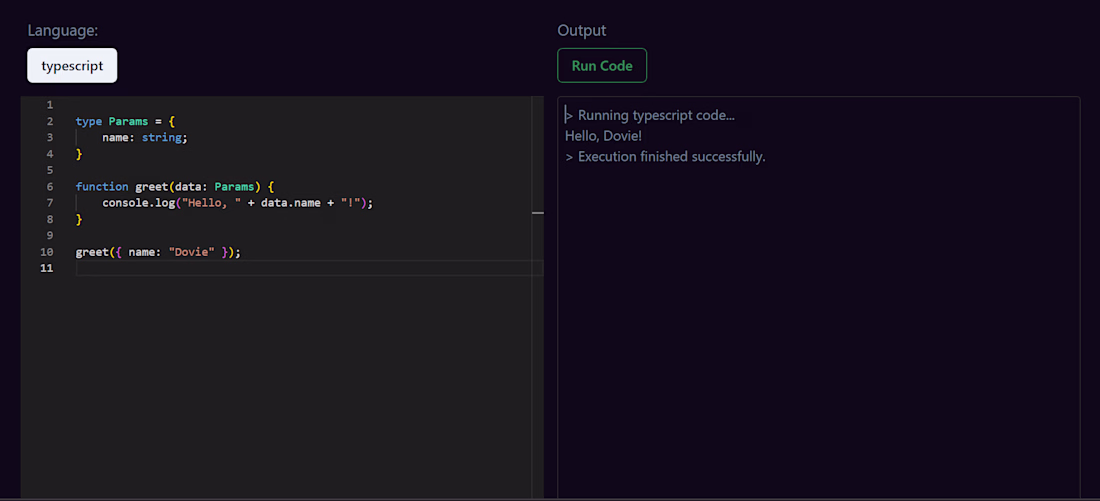1100x501 pixels.
Task: Click the Run Code button
Action: tap(602, 66)
